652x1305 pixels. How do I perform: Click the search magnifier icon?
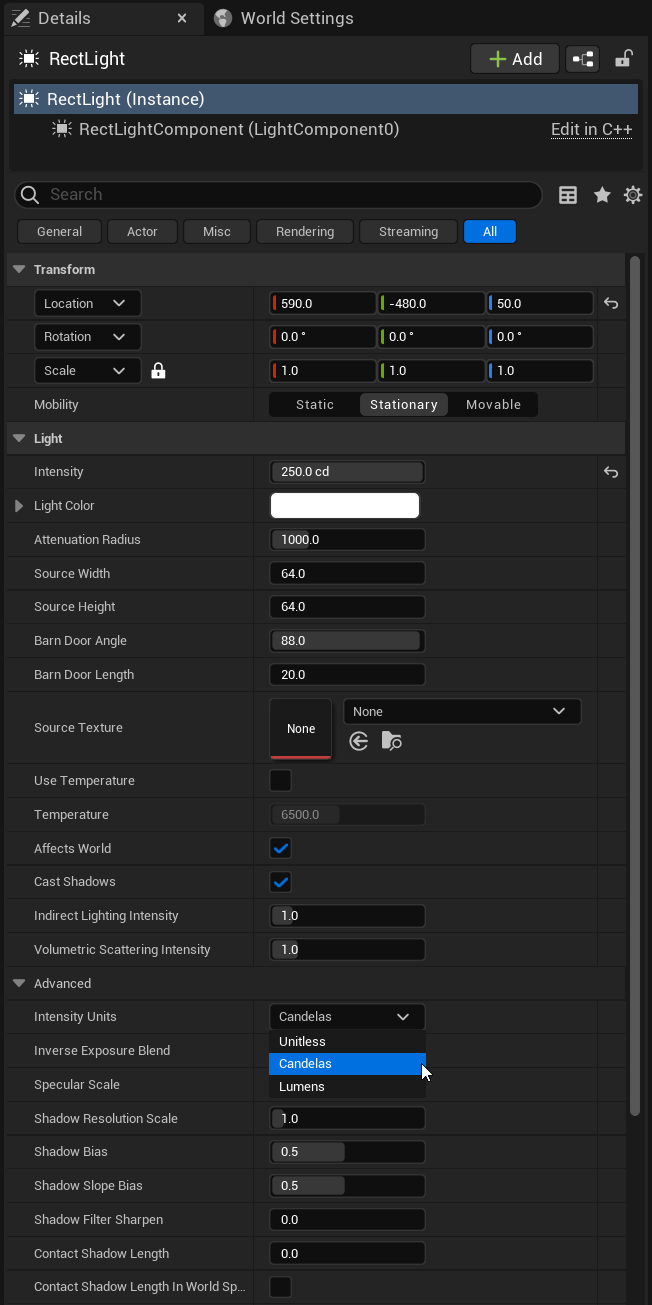(x=29, y=194)
